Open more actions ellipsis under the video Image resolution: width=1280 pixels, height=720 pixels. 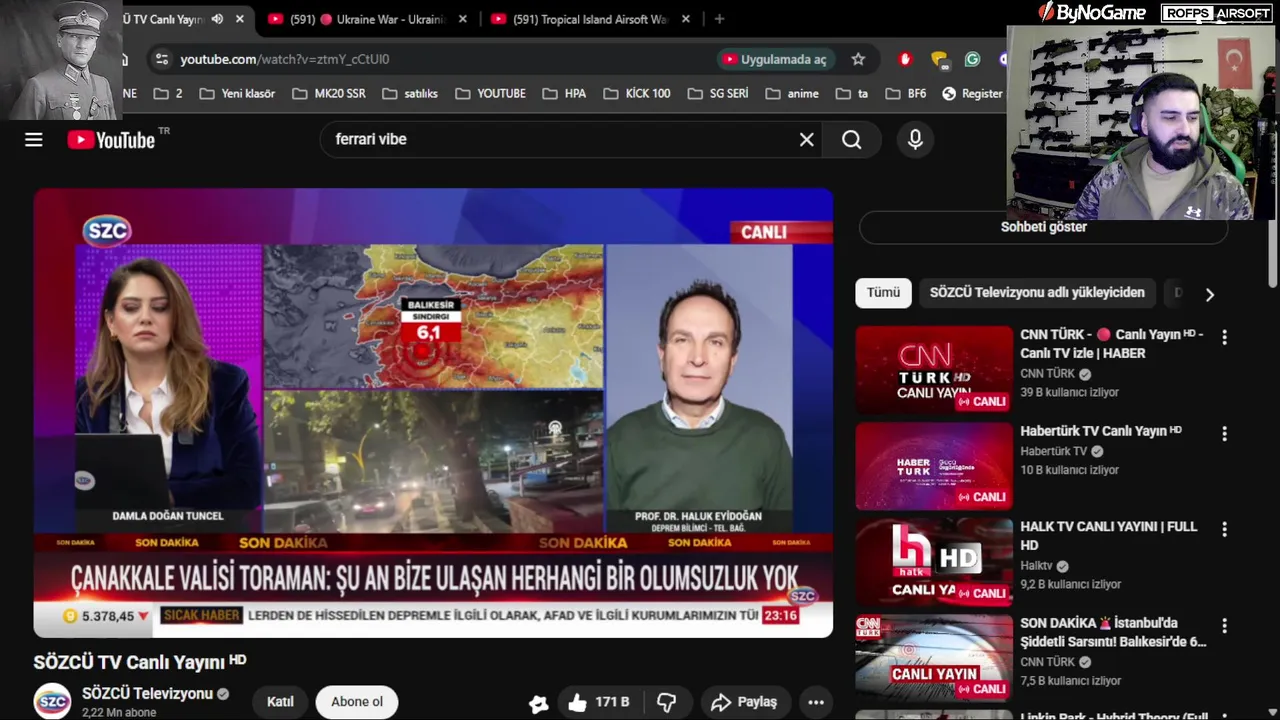coord(816,702)
